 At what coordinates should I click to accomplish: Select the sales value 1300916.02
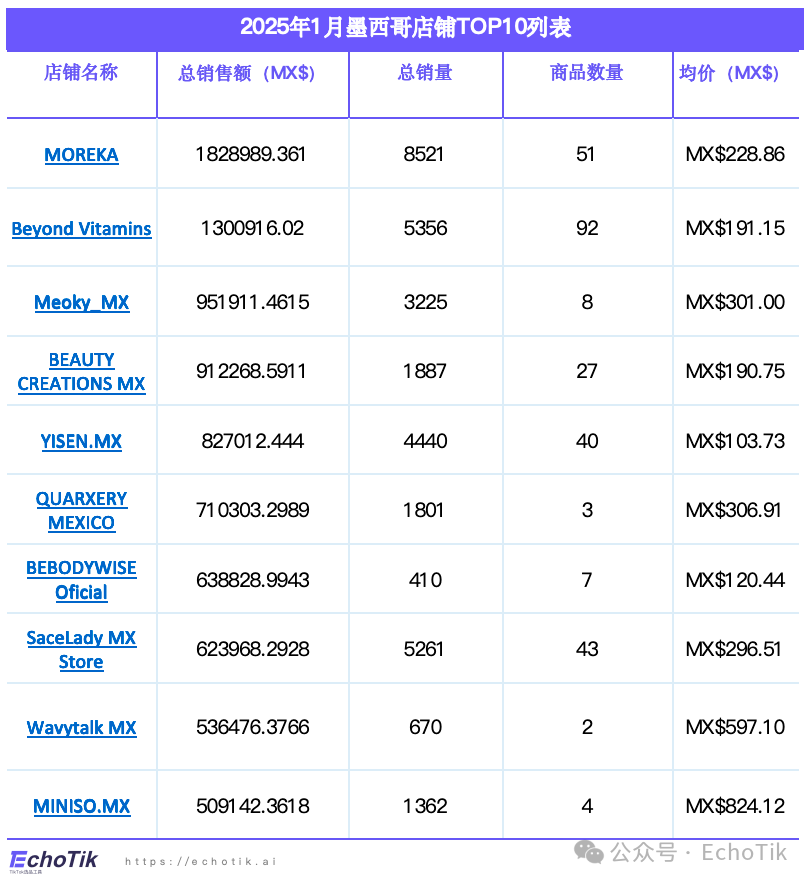click(252, 228)
